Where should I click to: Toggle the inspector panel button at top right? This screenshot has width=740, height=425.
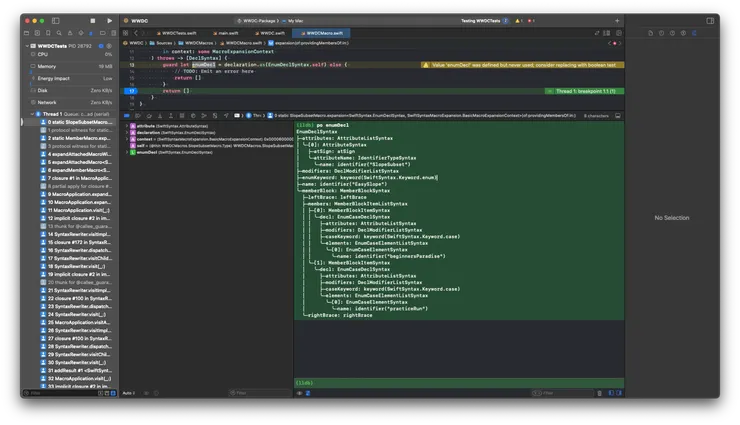[x=709, y=20]
